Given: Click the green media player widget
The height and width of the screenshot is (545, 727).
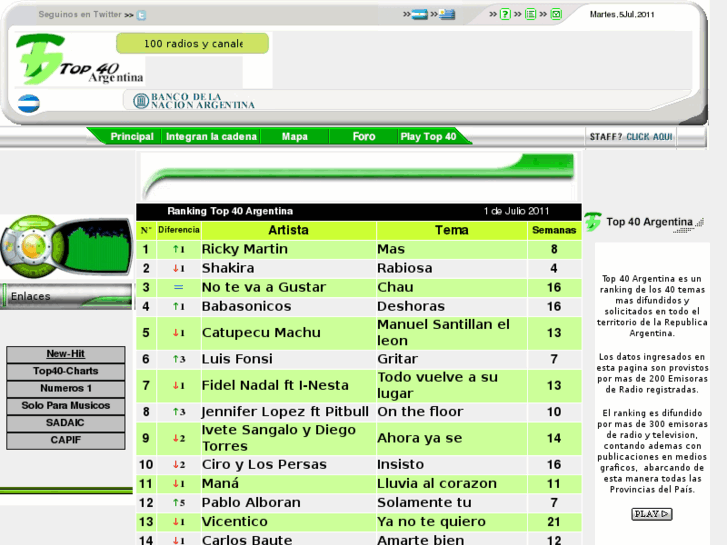Looking at the screenshot, I should (67, 246).
